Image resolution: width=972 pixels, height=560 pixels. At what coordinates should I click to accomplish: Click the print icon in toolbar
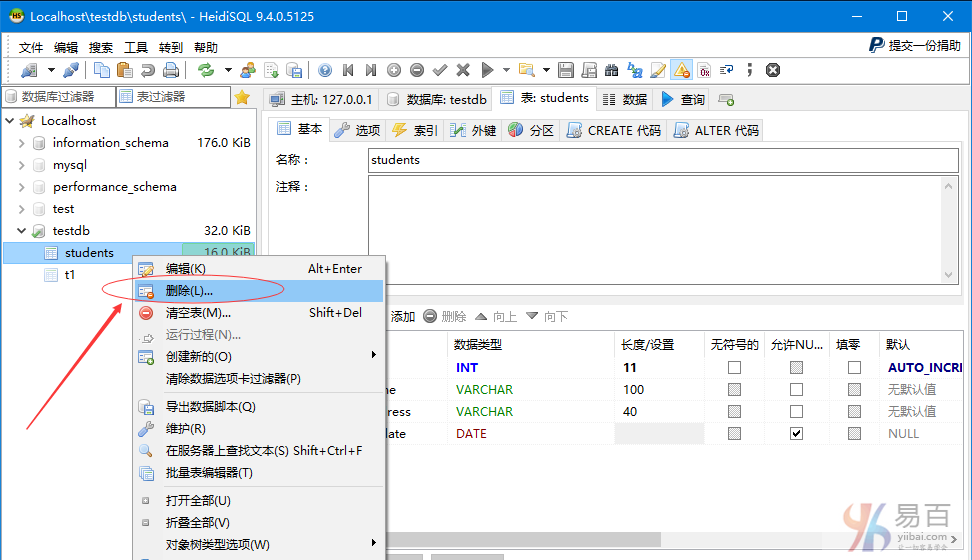pos(171,70)
